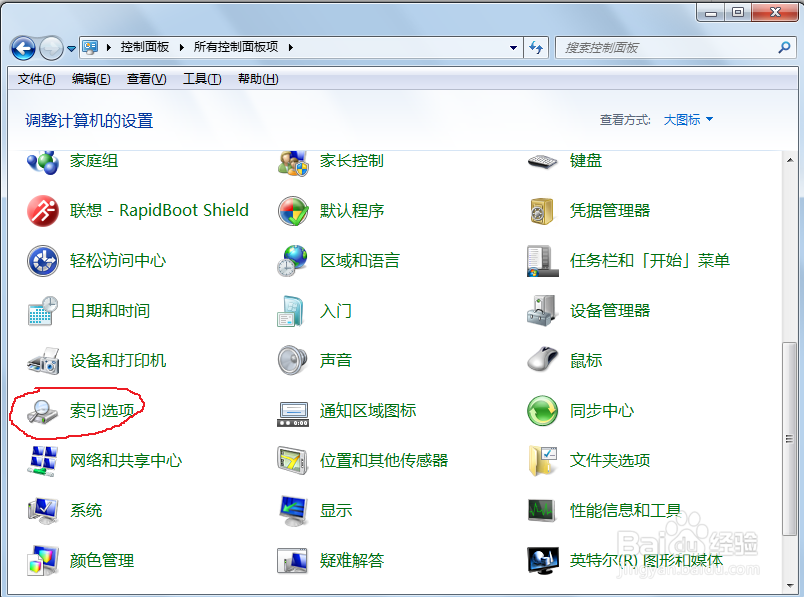Open 鼠标 (Mouse) settings
The width and height of the screenshot is (804, 597).
pyautogui.click(x=588, y=360)
